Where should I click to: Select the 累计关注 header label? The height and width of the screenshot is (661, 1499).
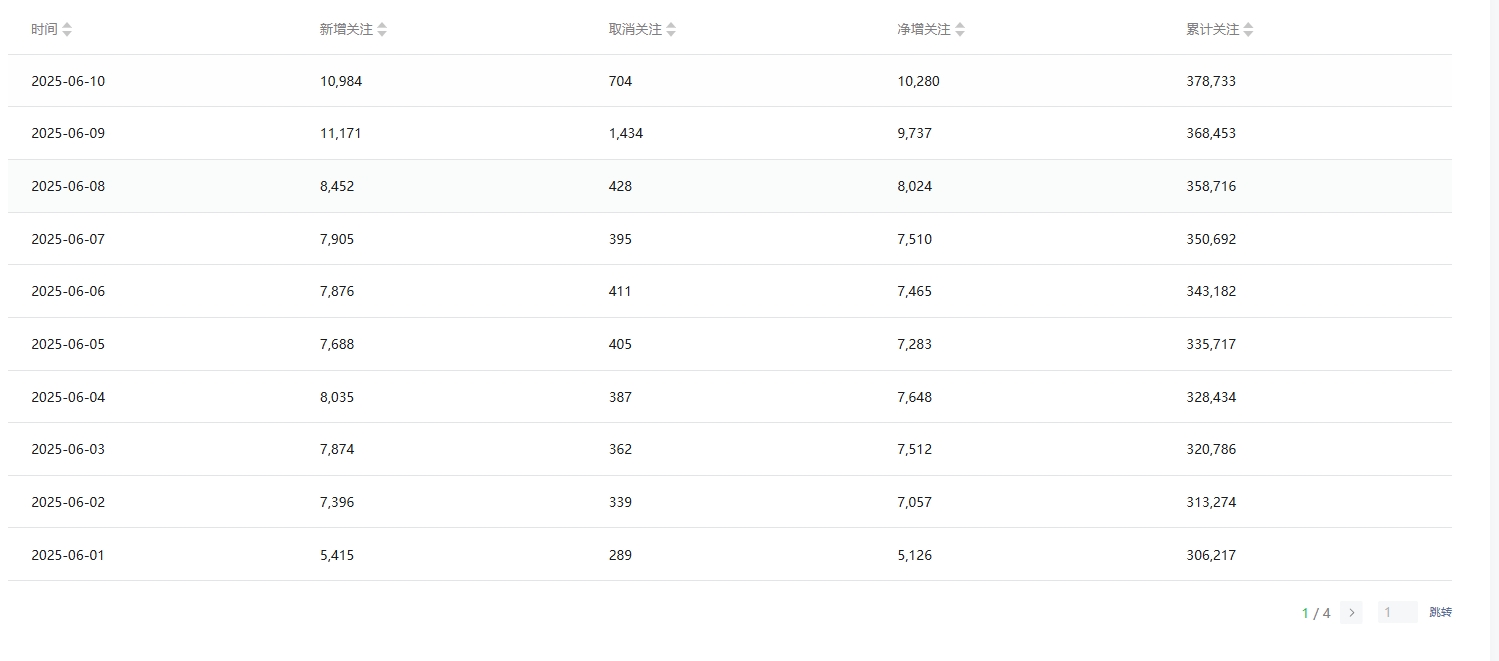pyautogui.click(x=1213, y=30)
